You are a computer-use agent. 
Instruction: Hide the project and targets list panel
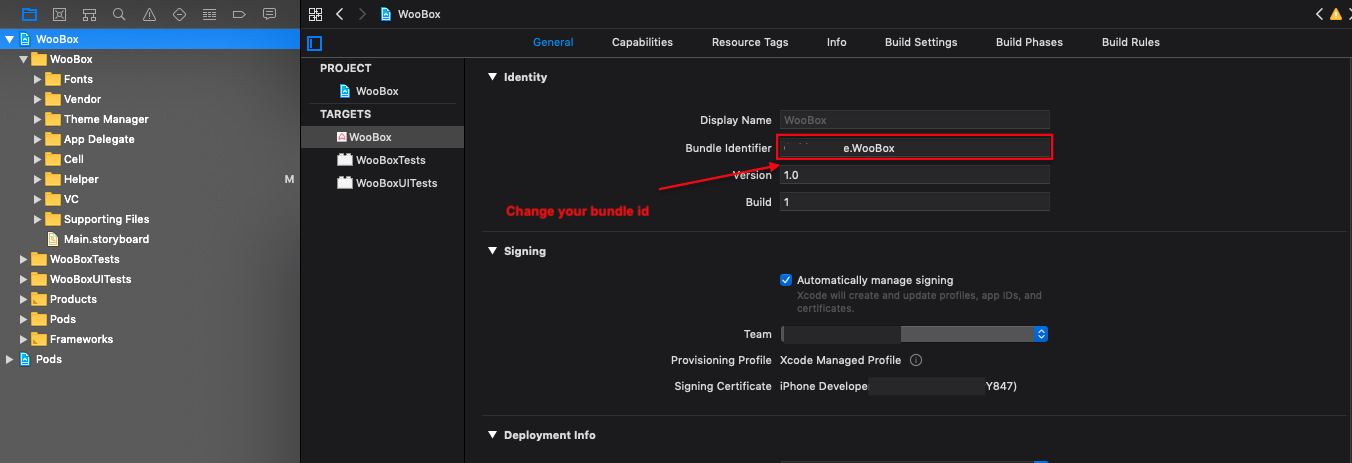click(x=315, y=43)
